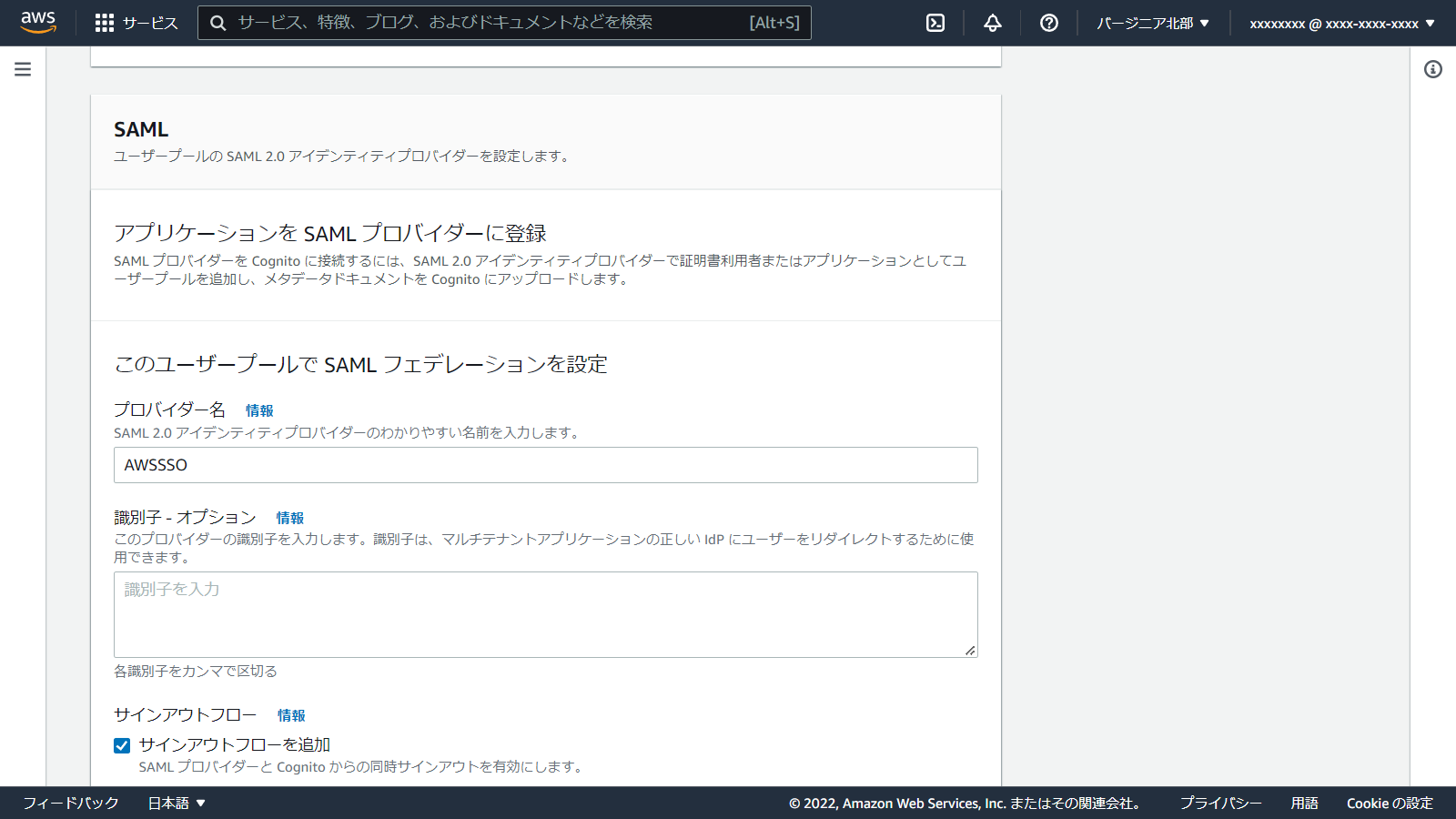Click the search magnifier icon
The width and height of the screenshot is (1456, 819).
pos(217,23)
